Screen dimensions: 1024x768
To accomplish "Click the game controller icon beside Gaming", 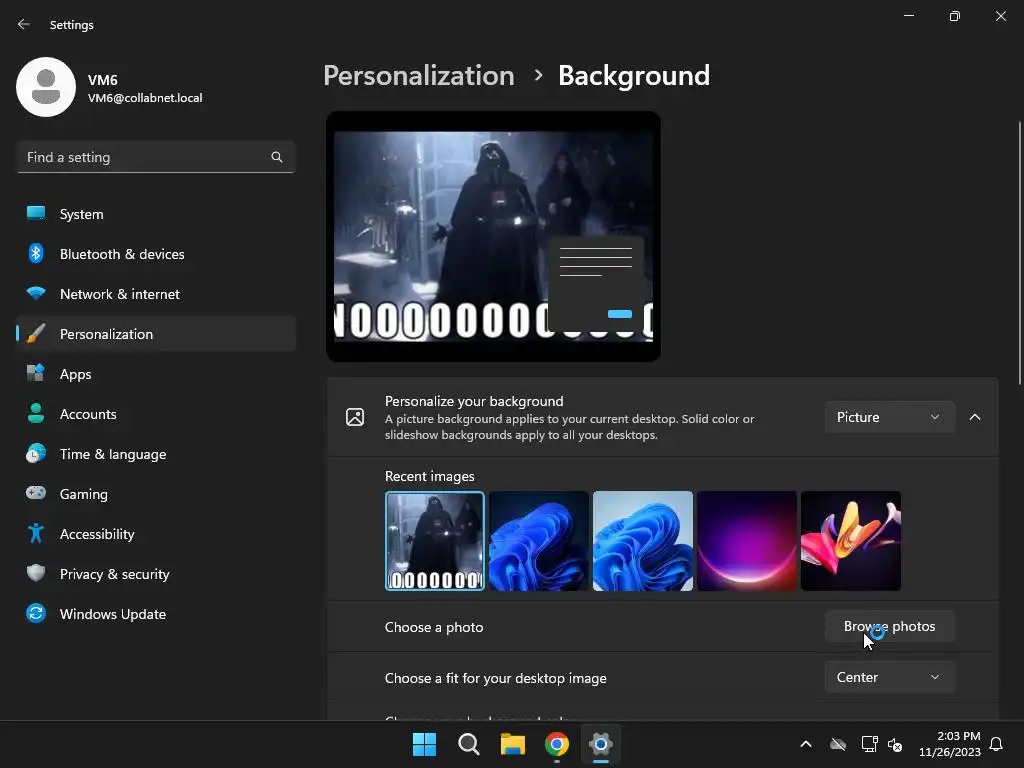I will 36,493.
